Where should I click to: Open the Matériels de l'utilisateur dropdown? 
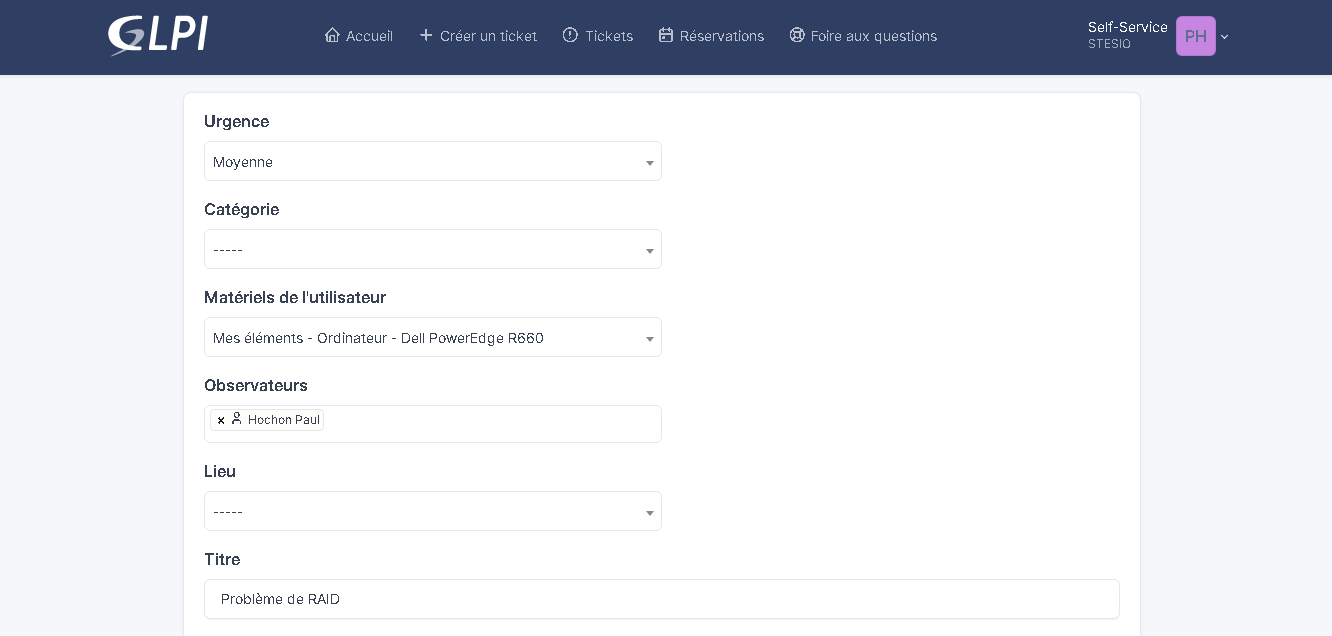432,338
